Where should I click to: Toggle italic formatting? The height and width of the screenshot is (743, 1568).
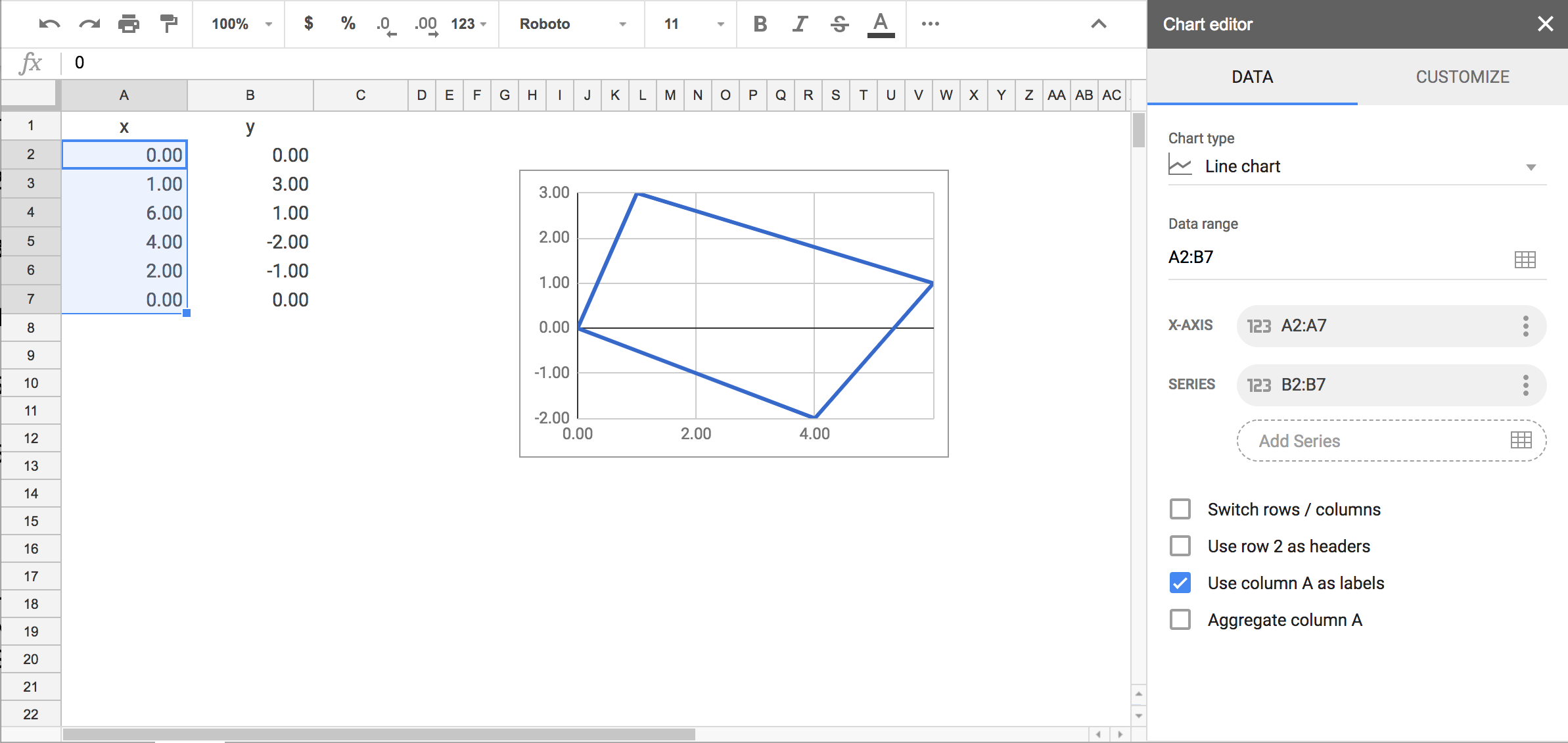coord(799,24)
